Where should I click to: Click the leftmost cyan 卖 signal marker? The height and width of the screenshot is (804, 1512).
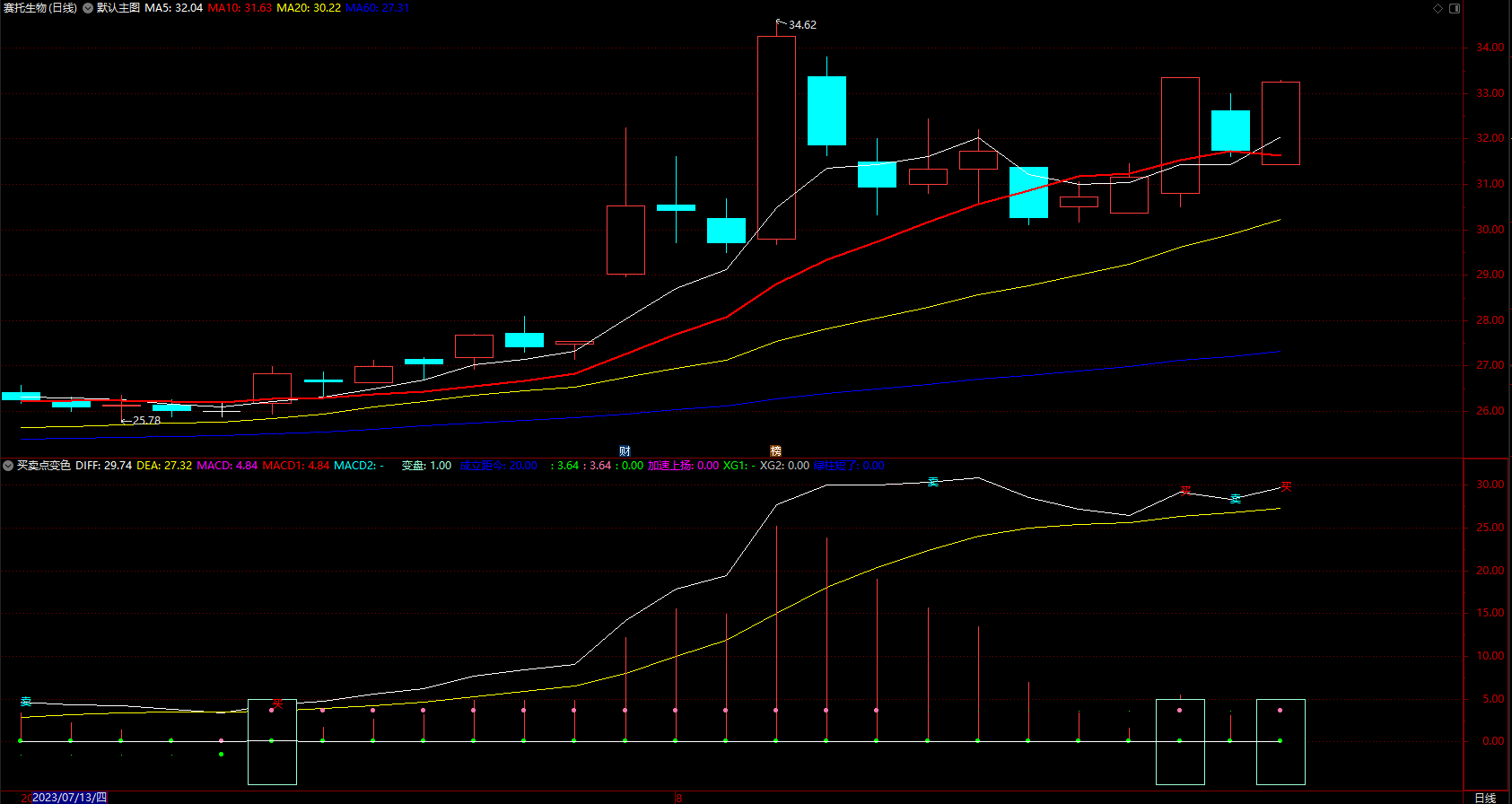click(26, 703)
